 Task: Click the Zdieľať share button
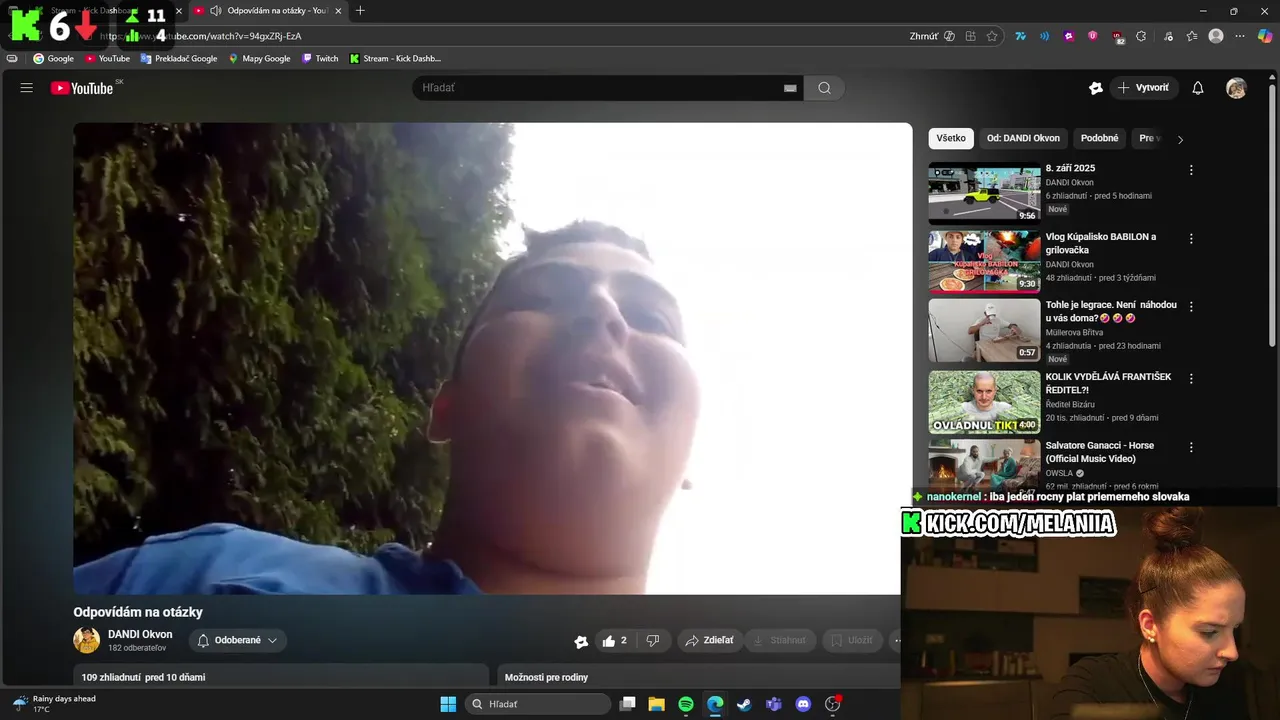tap(709, 641)
